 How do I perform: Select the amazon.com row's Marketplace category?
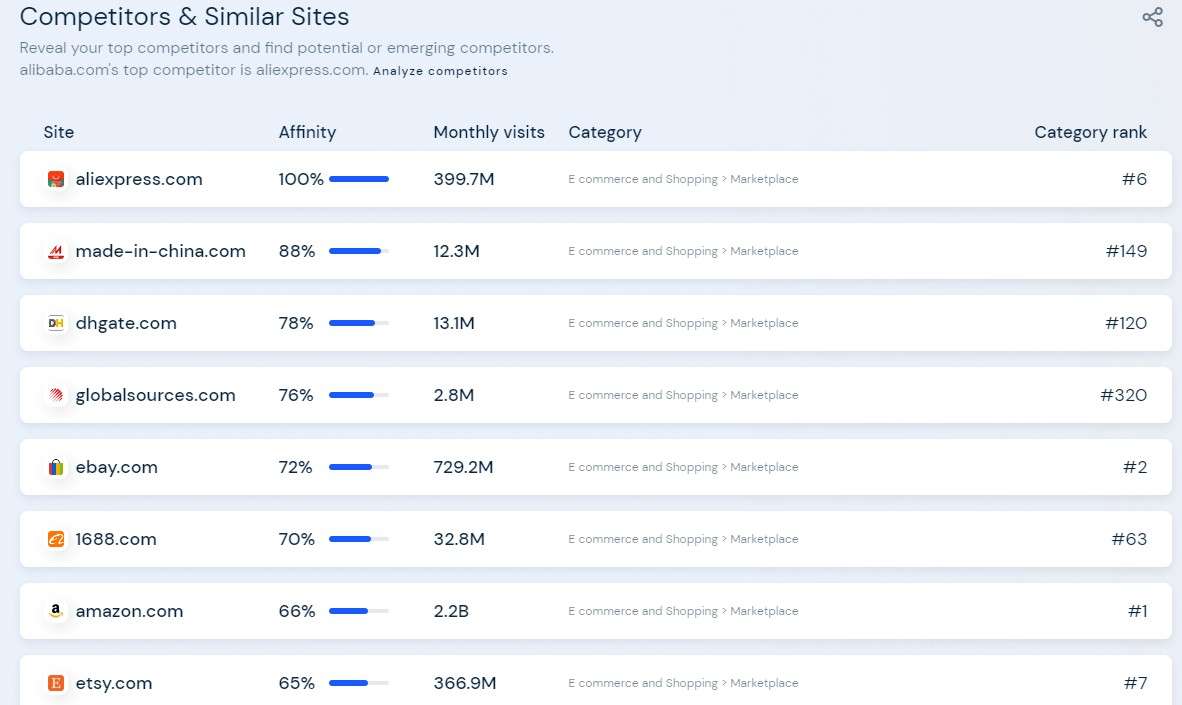764,611
